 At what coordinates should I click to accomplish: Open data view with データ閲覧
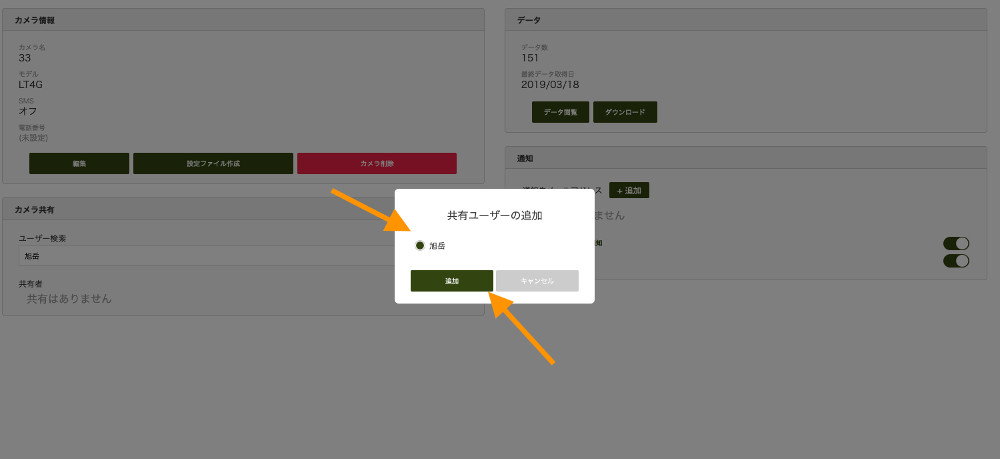tap(560, 112)
